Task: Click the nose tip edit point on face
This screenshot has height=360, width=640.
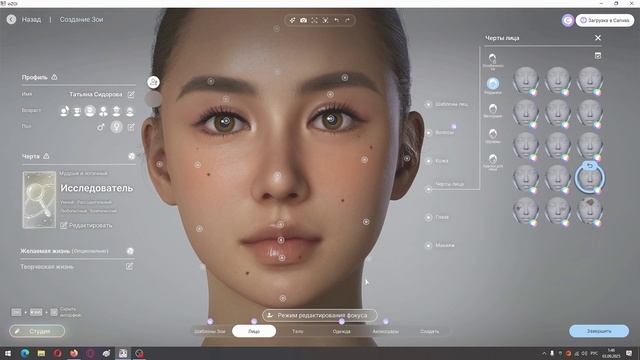Action: 277,176
